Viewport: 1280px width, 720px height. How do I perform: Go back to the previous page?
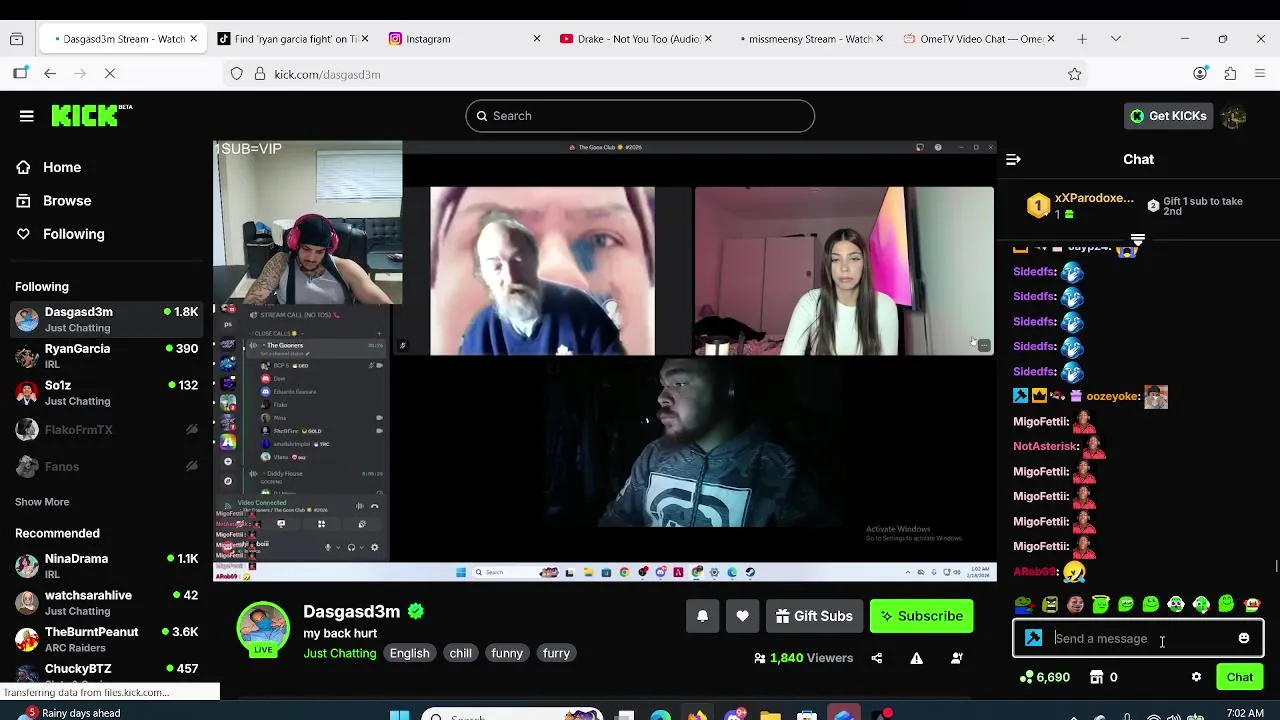[50, 74]
